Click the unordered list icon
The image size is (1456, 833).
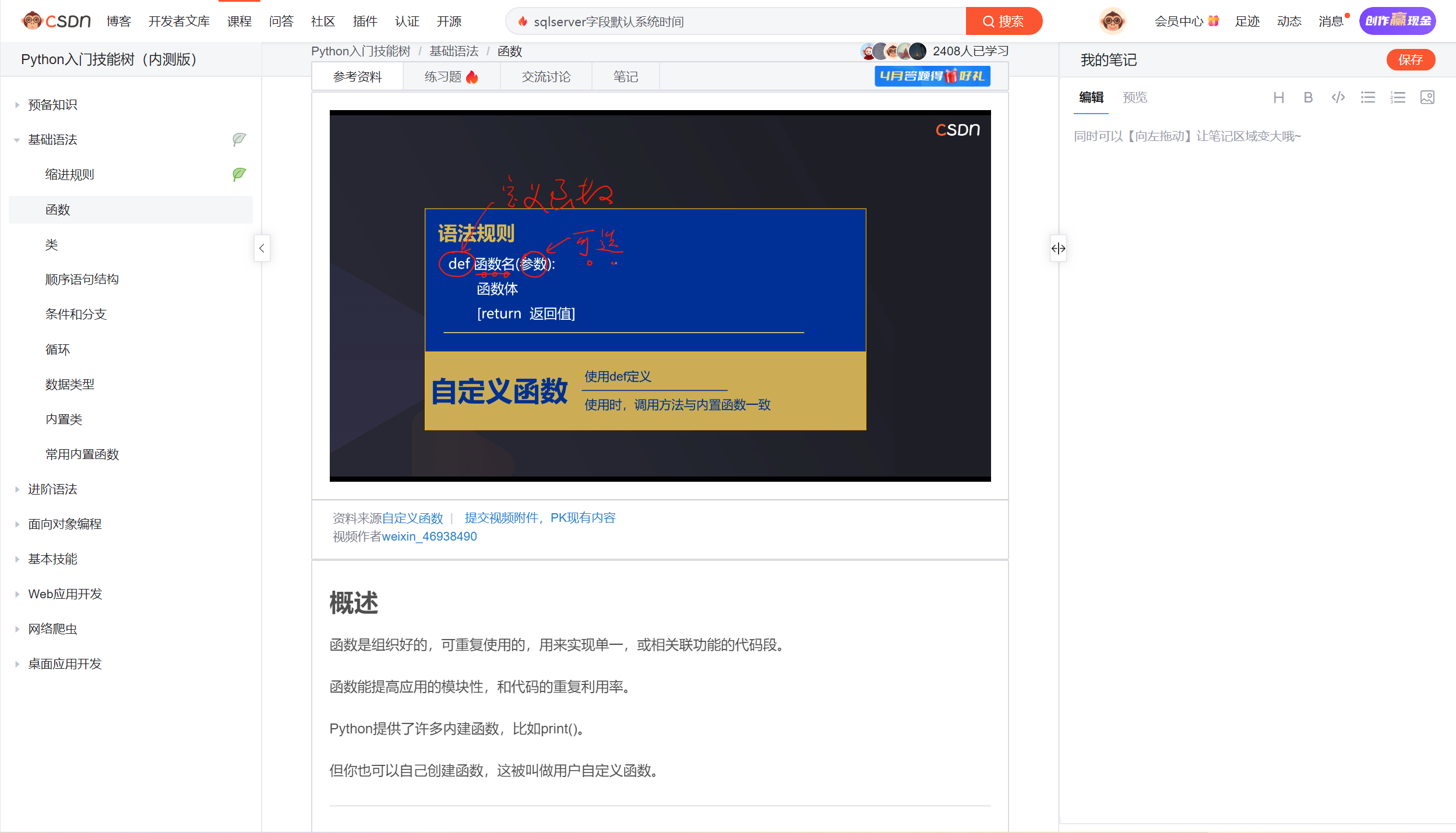[x=1367, y=97]
